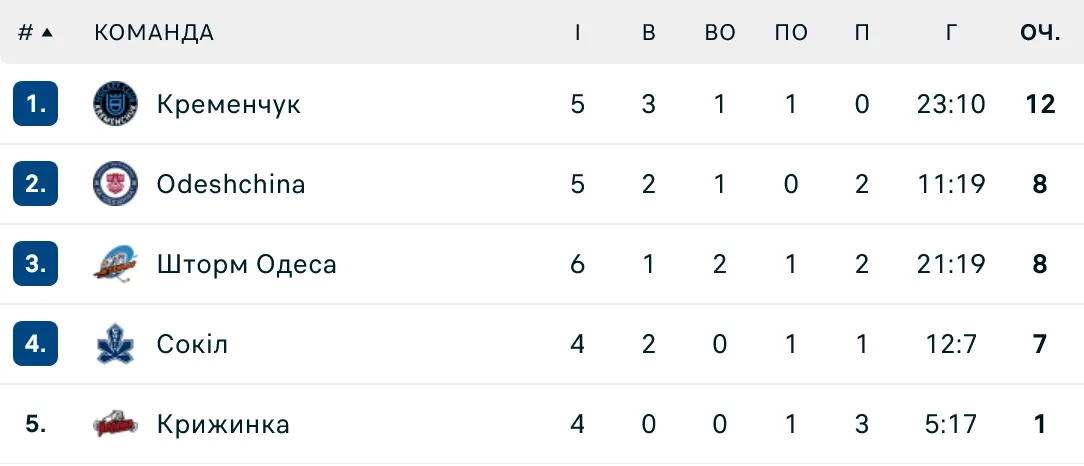Click the Odeshchina team logo
The width and height of the screenshot is (1084, 466).
(115, 184)
